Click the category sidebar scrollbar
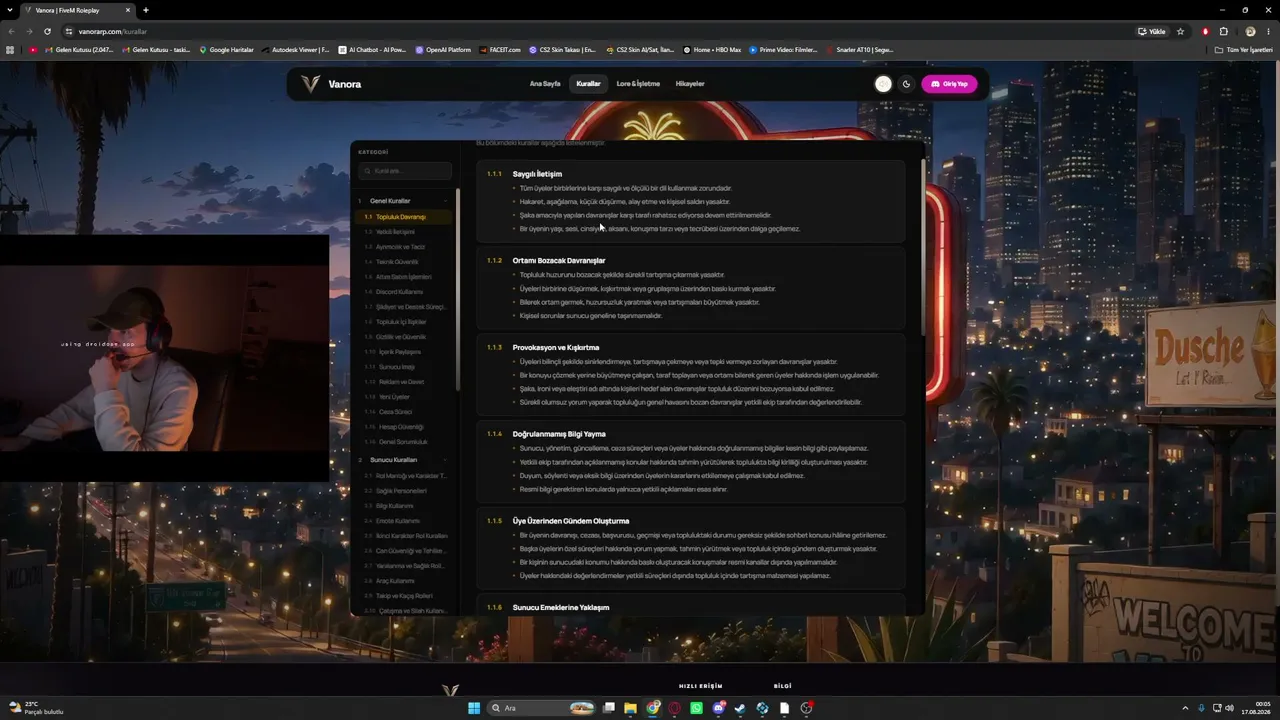This screenshot has height=720, width=1280. tap(458, 290)
